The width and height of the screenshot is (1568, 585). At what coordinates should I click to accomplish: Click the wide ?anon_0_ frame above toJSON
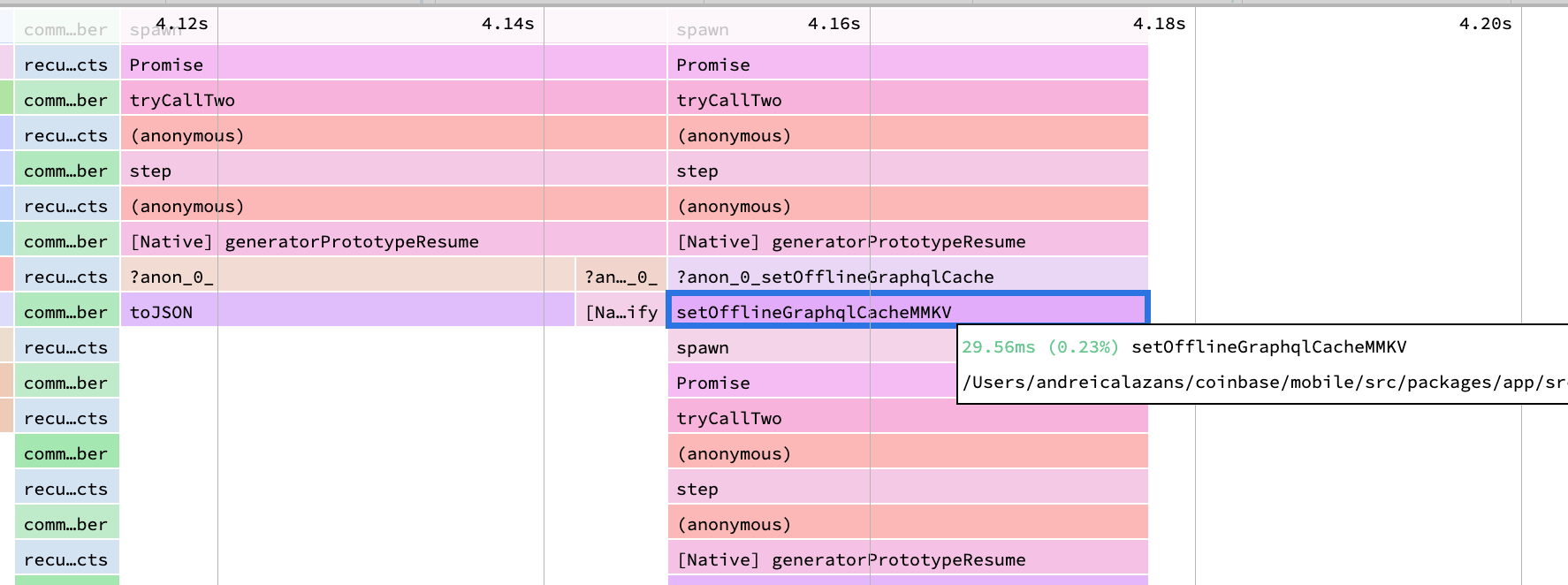(347, 275)
